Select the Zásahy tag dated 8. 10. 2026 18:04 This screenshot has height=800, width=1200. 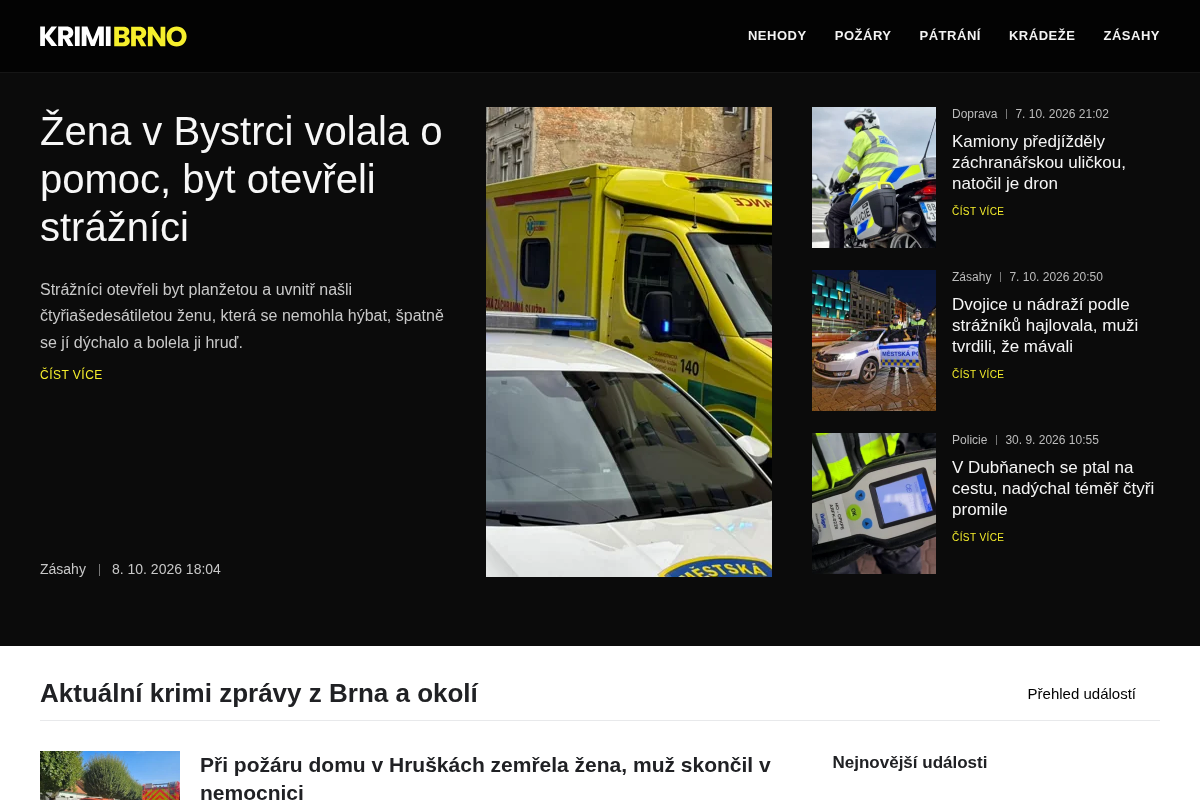(x=63, y=569)
